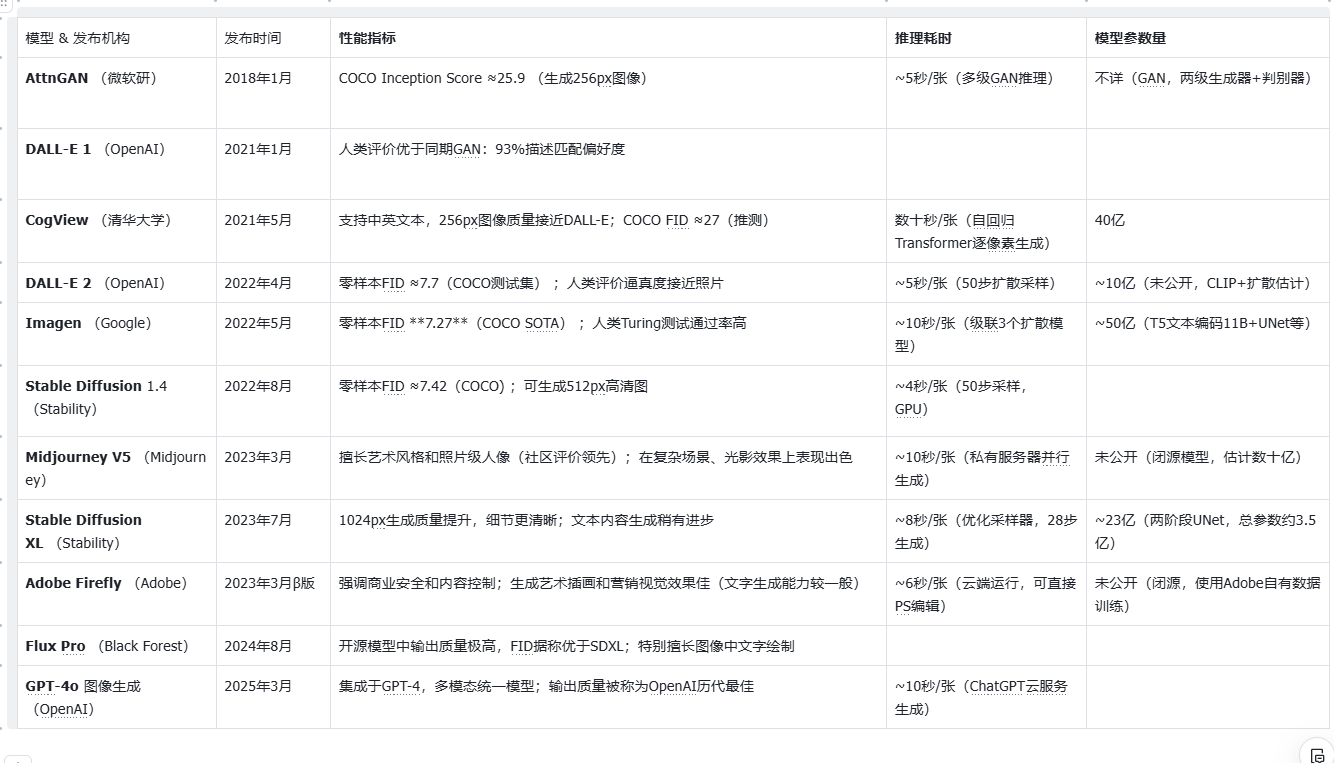The image size is (1334, 763).
Task: Click the date '2025年3月'
Action: point(258,686)
